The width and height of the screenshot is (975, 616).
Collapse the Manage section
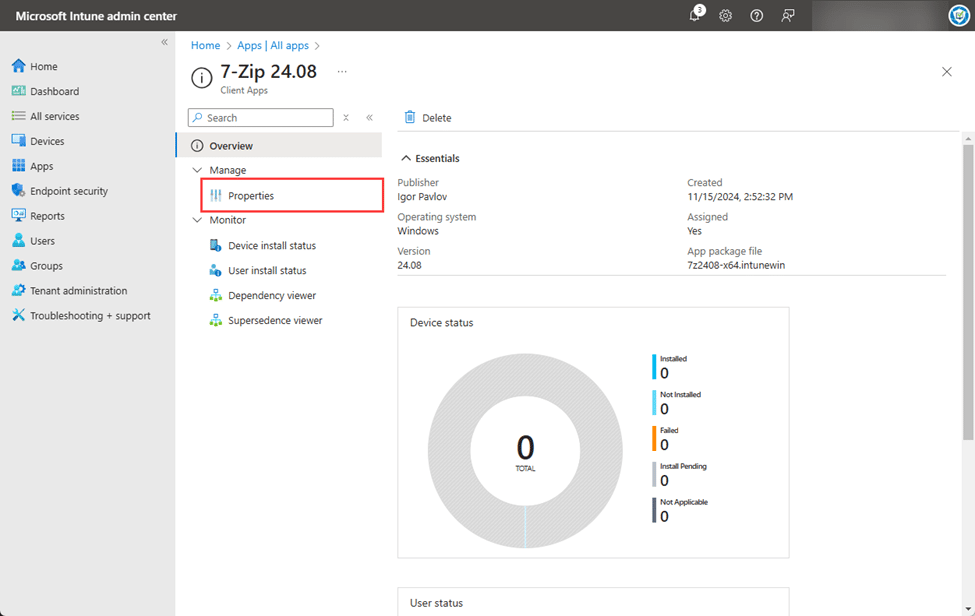pyautogui.click(x=197, y=171)
